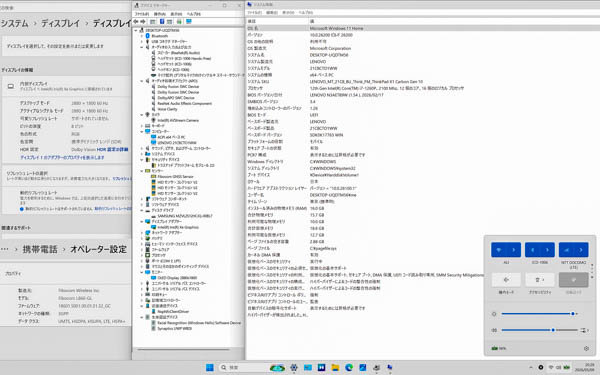Expand USB コネクタ マネージャー node
The image size is (600, 375).
pyautogui.click(x=142, y=41)
